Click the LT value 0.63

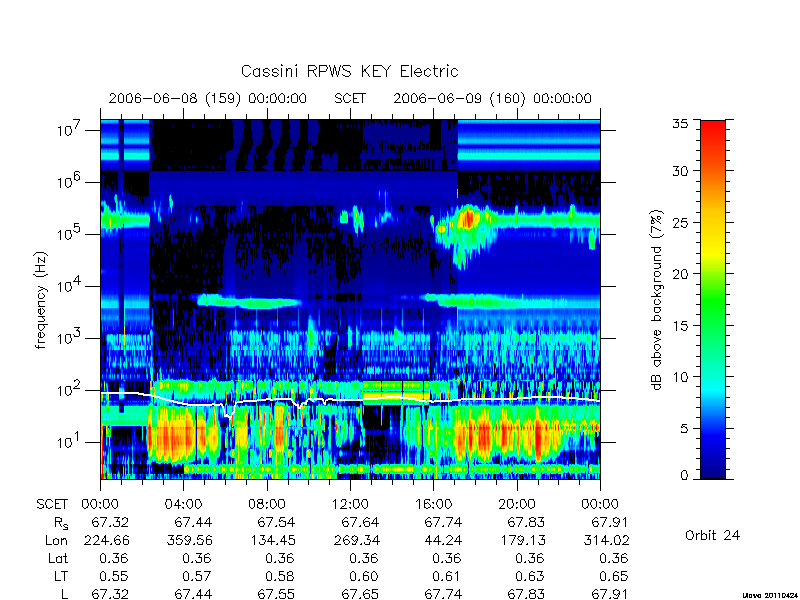[x=530, y=577]
